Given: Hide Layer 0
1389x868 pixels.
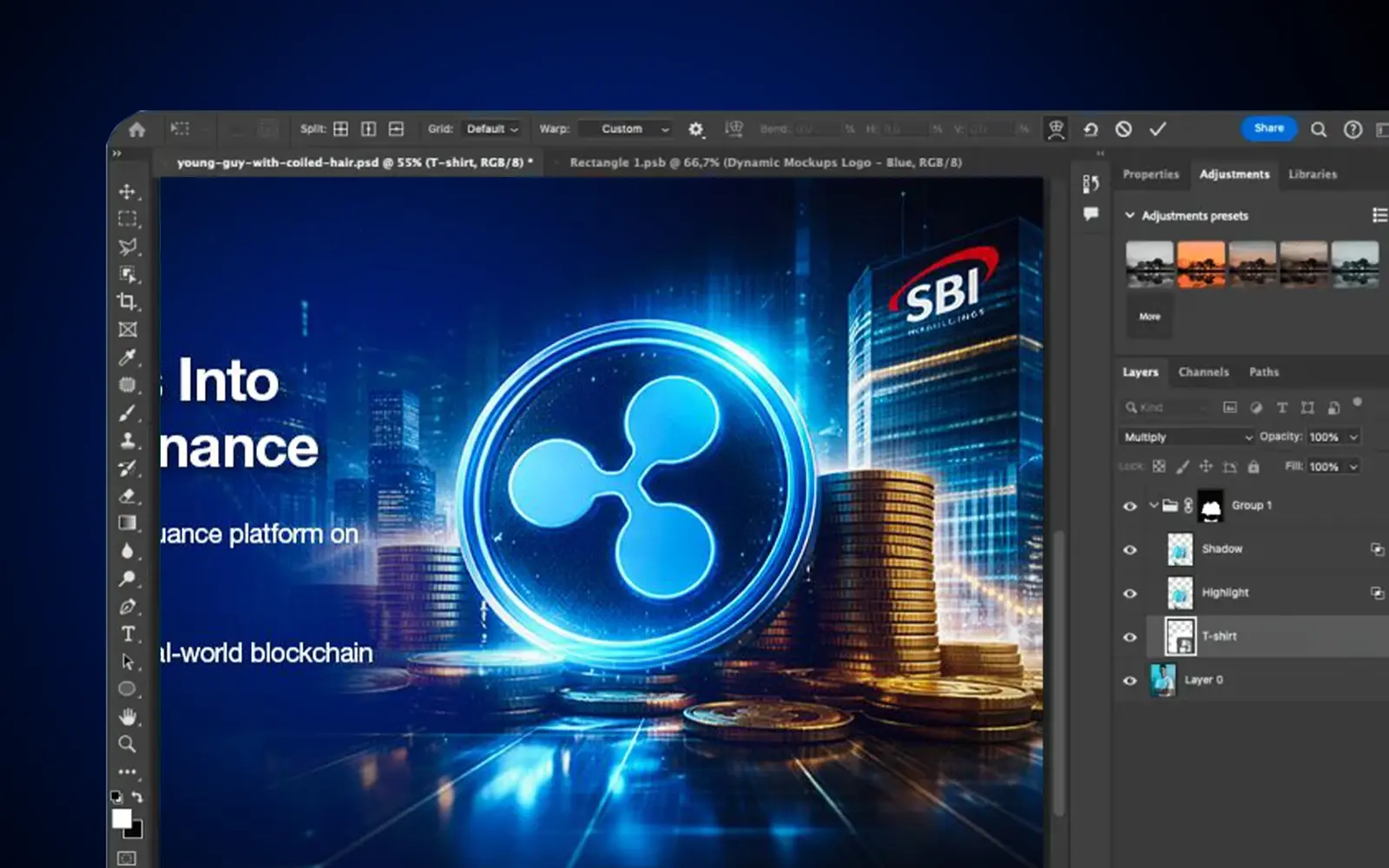Looking at the screenshot, I should tap(1130, 681).
